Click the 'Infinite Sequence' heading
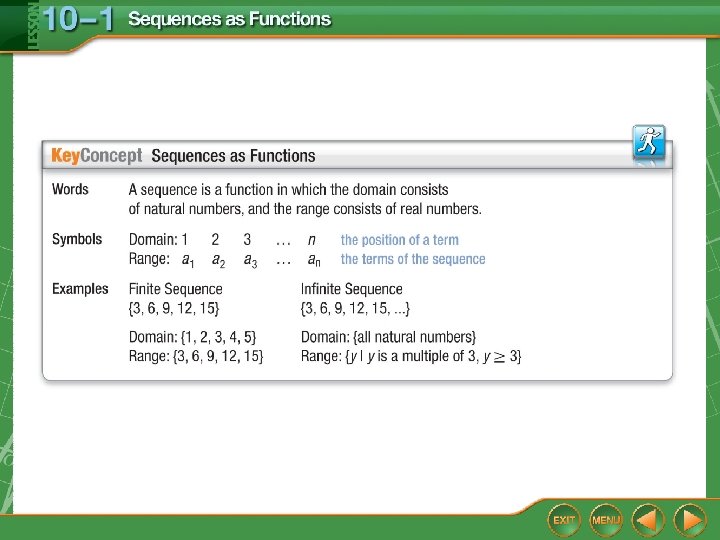 (x=352, y=289)
